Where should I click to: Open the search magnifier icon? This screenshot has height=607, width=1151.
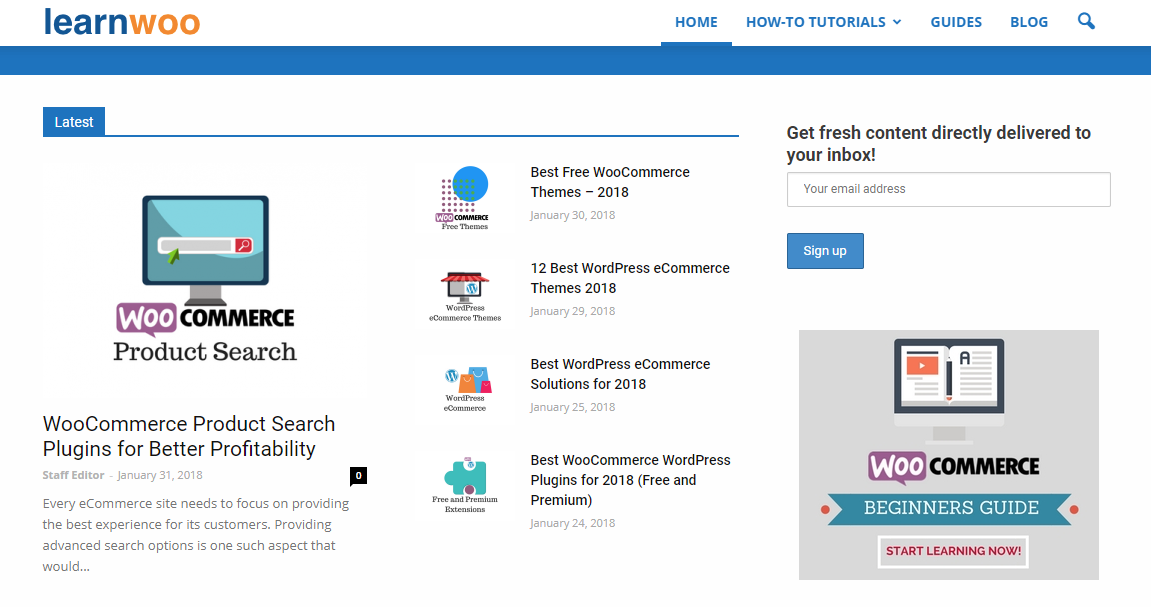pos(1086,21)
